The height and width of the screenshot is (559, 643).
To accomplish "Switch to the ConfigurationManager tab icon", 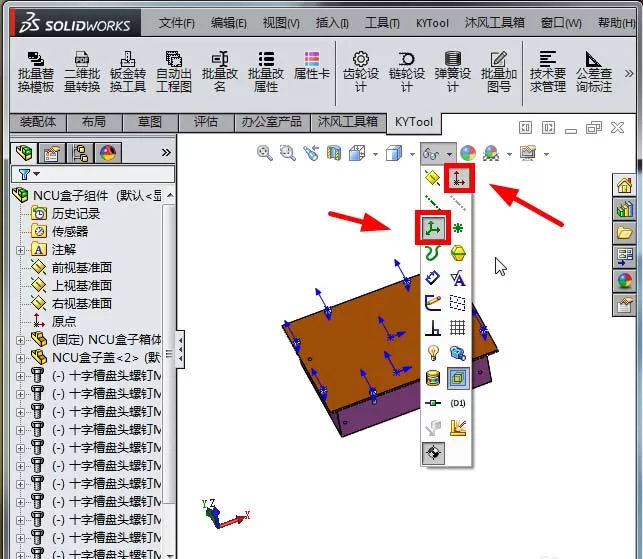I will click(x=80, y=153).
